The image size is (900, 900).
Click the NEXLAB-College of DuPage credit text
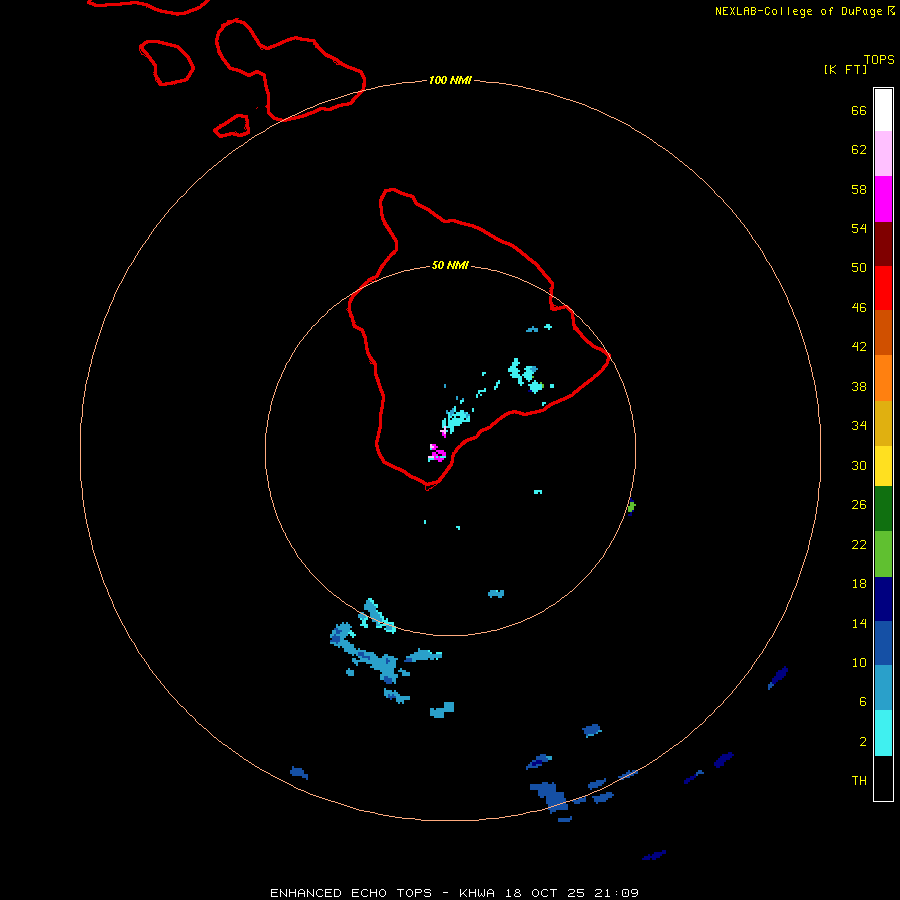[x=800, y=11]
